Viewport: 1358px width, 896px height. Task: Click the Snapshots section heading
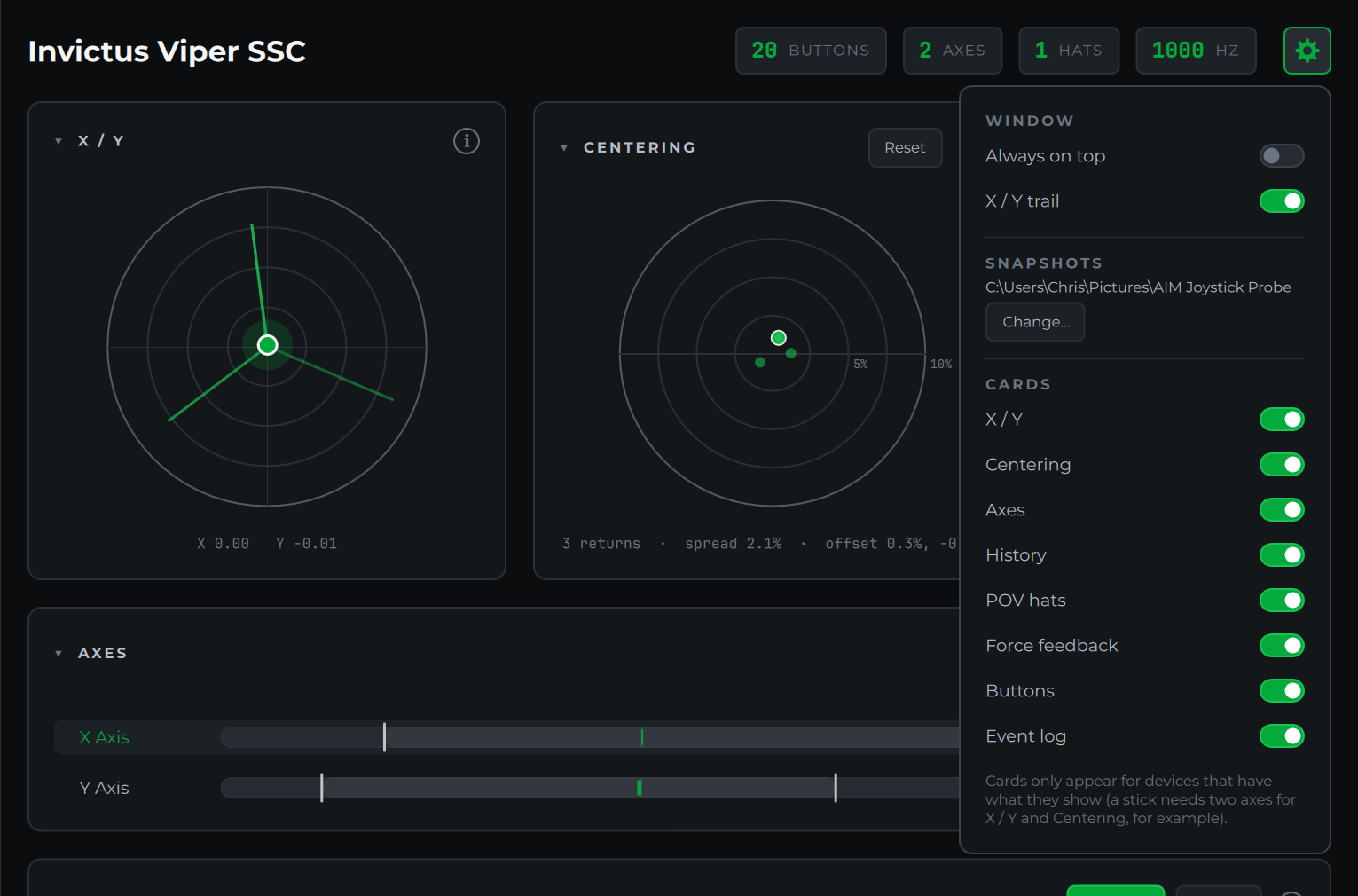(x=1044, y=263)
